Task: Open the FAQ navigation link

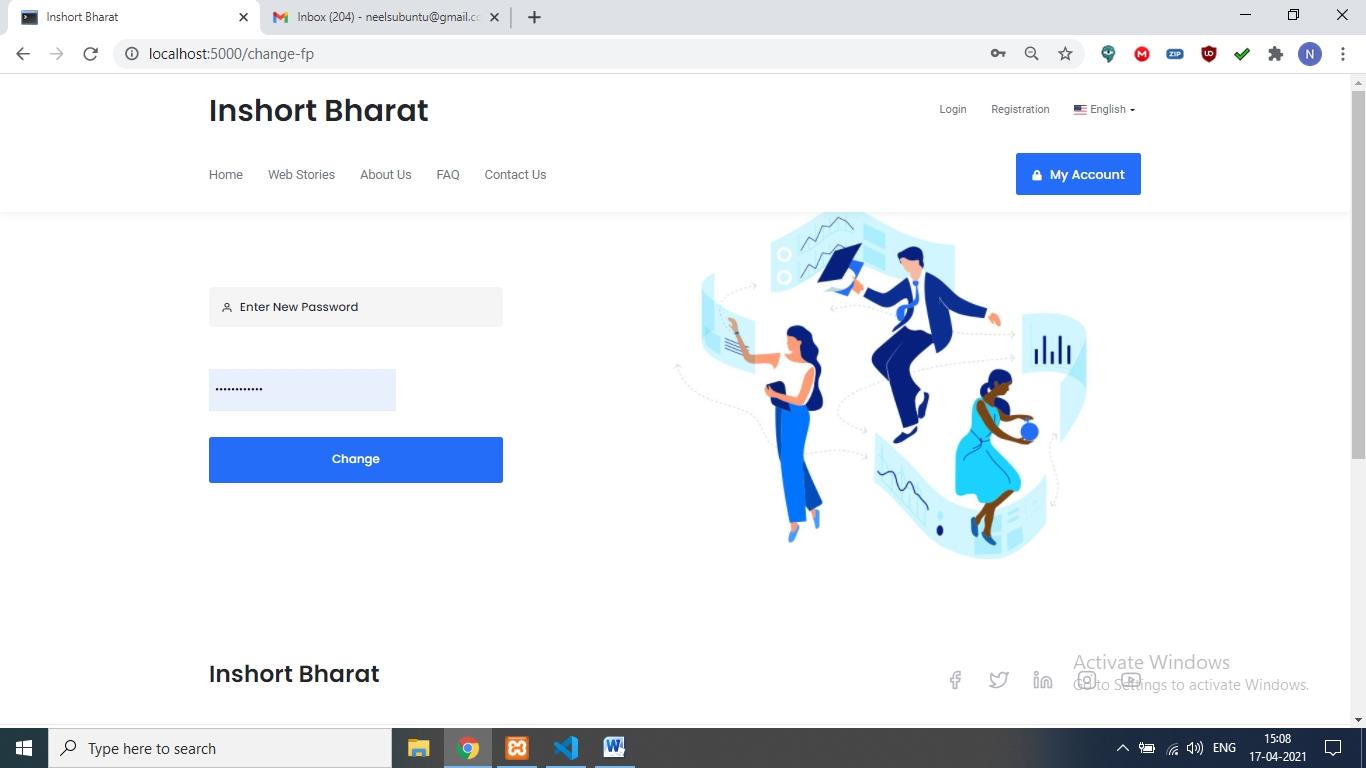Action: [x=448, y=174]
